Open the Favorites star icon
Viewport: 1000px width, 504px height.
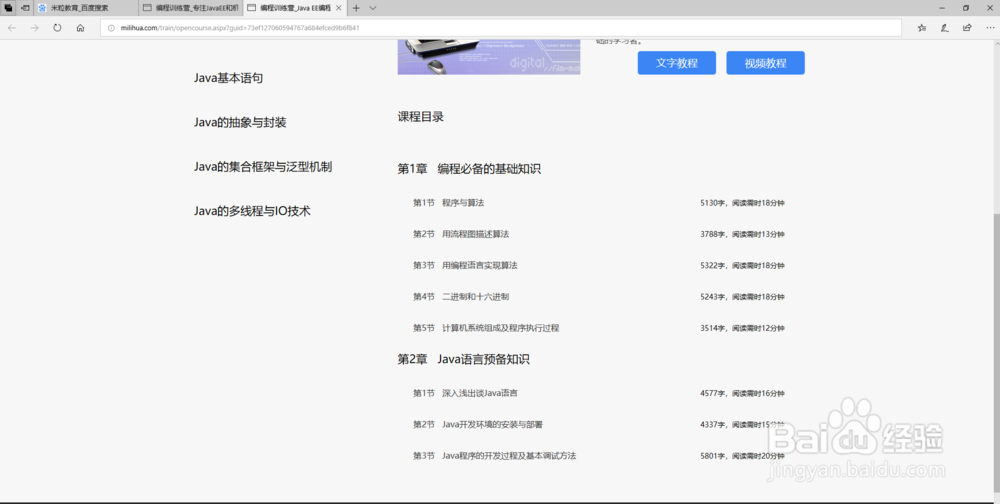click(x=922, y=28)
